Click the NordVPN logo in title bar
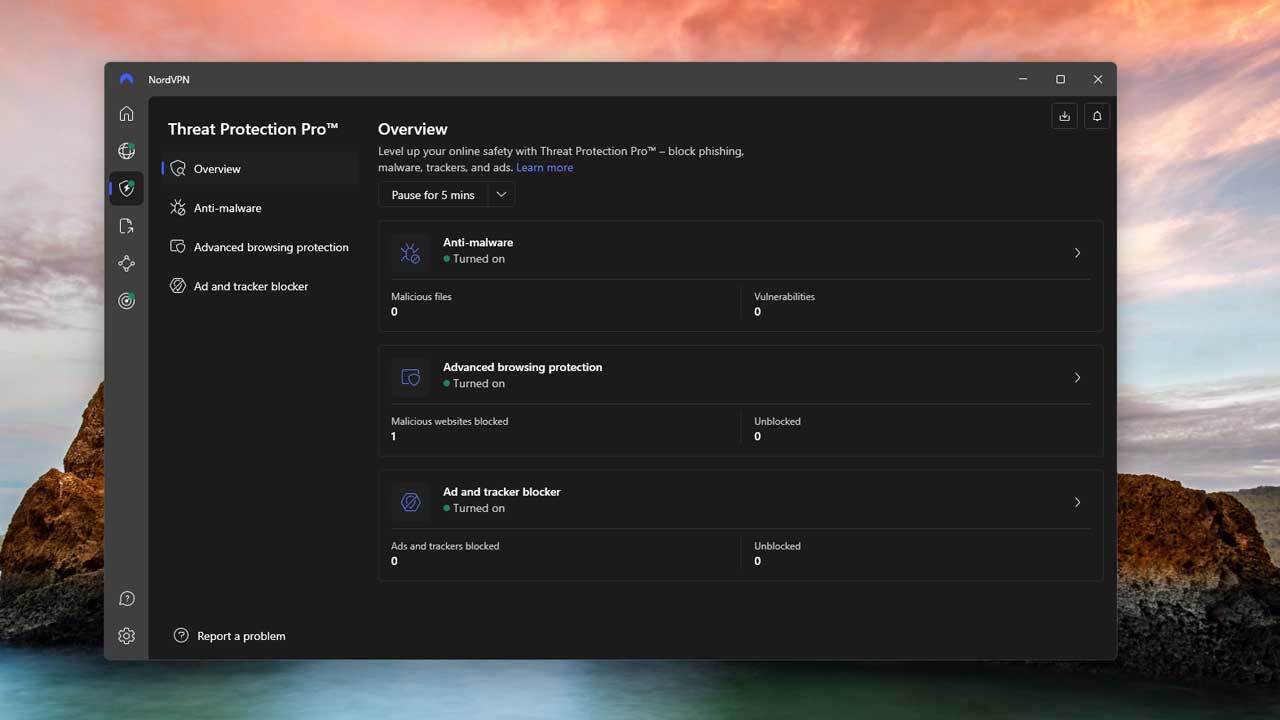The image size is (1280, 720). (x=126, y=79)
